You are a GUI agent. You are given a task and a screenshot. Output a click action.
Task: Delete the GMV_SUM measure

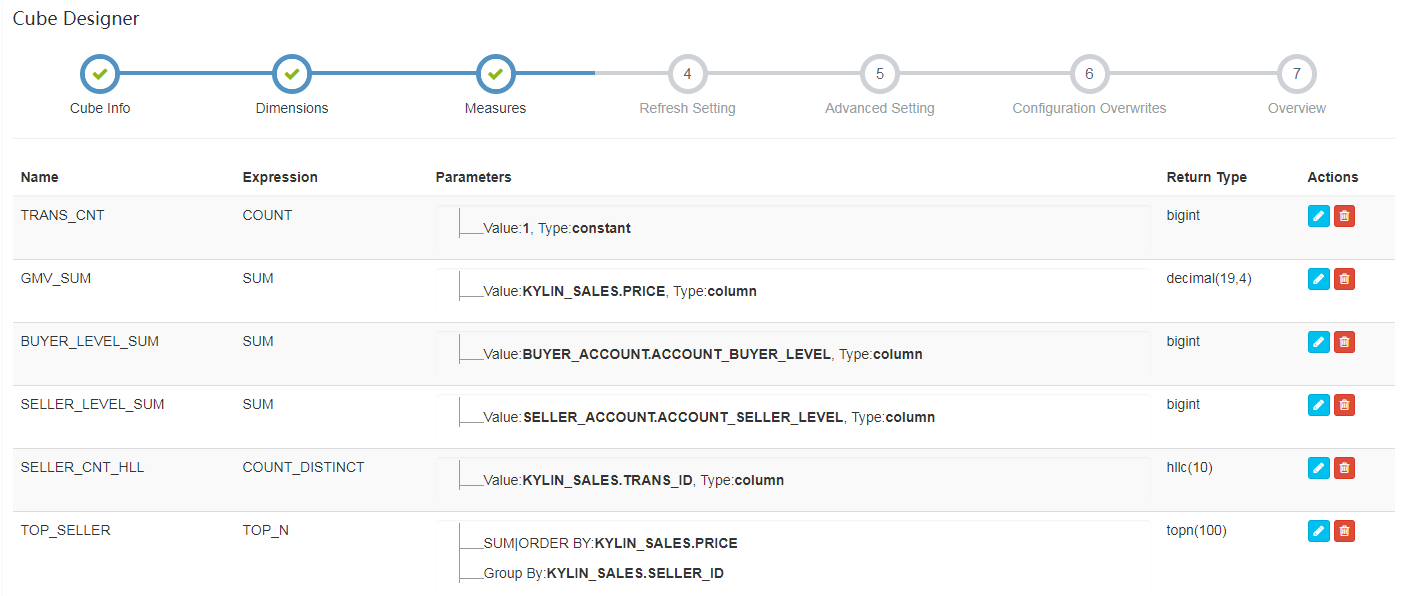(1344, 279)
